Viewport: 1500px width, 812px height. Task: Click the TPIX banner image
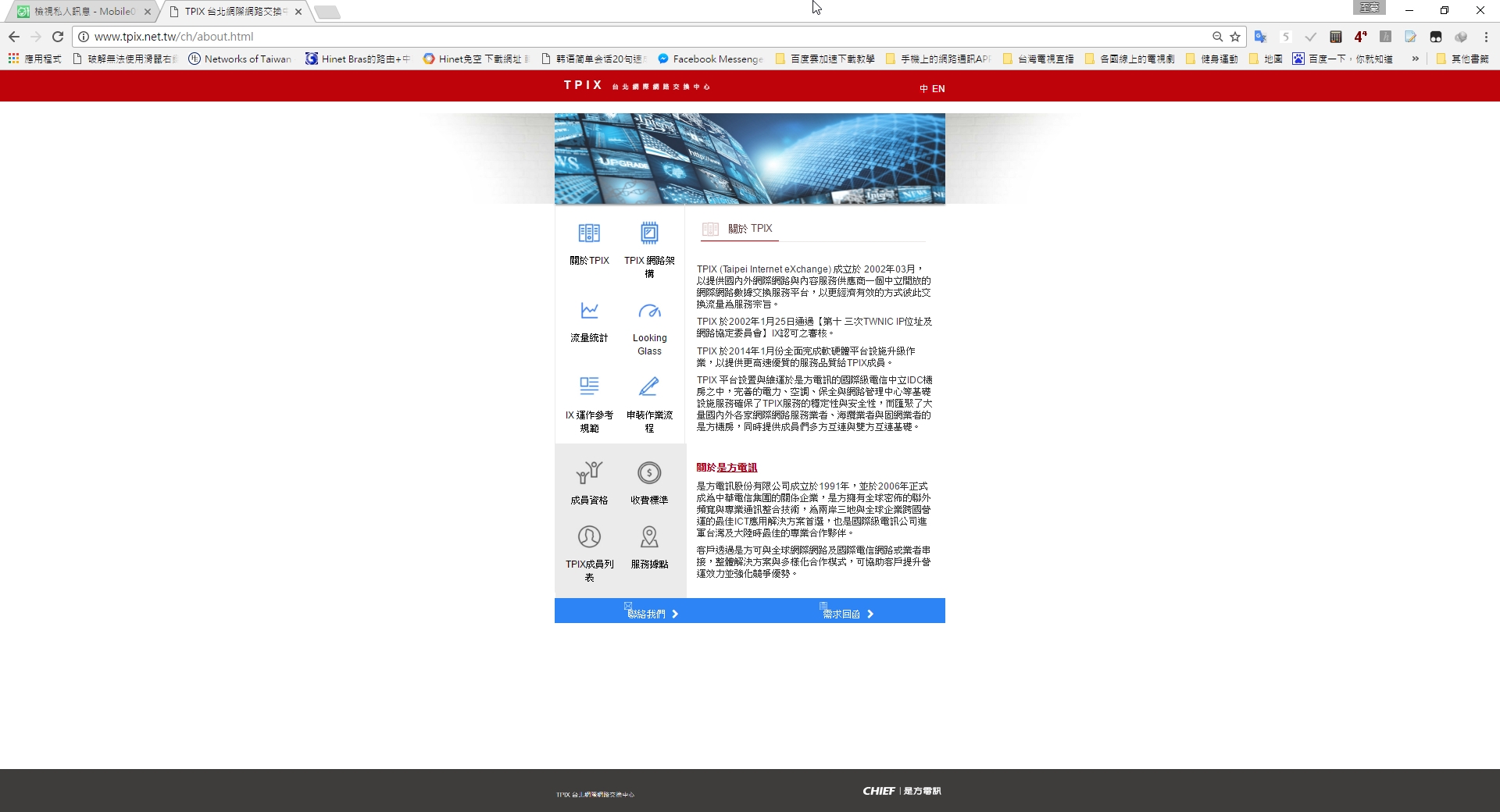[750, 158]
